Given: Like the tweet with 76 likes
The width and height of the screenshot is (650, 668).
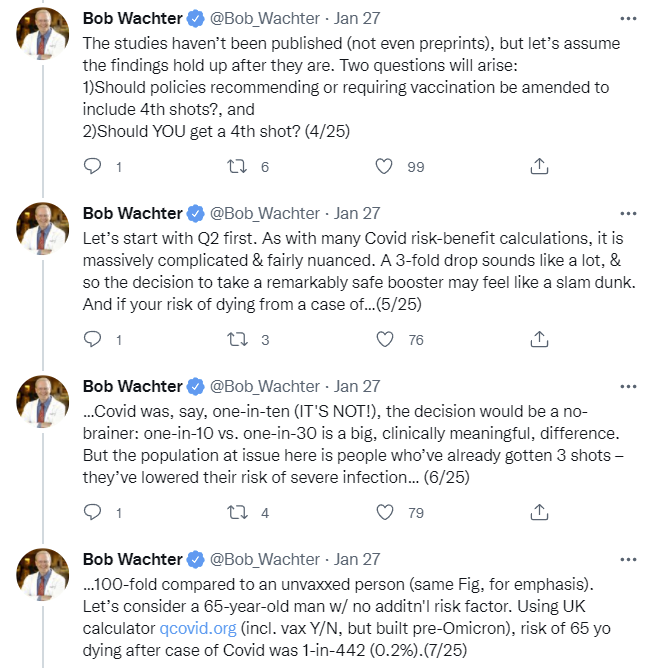Looking at the screenshot, I should 385,339.
